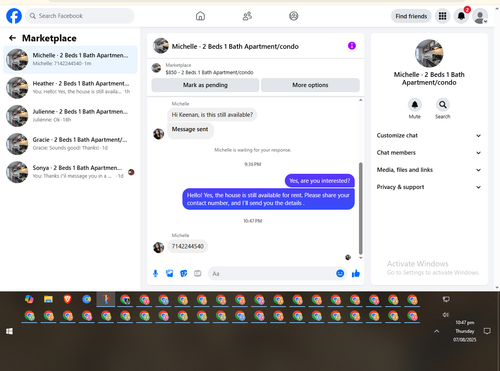Focus the Search Facebook field

(80, 16)
